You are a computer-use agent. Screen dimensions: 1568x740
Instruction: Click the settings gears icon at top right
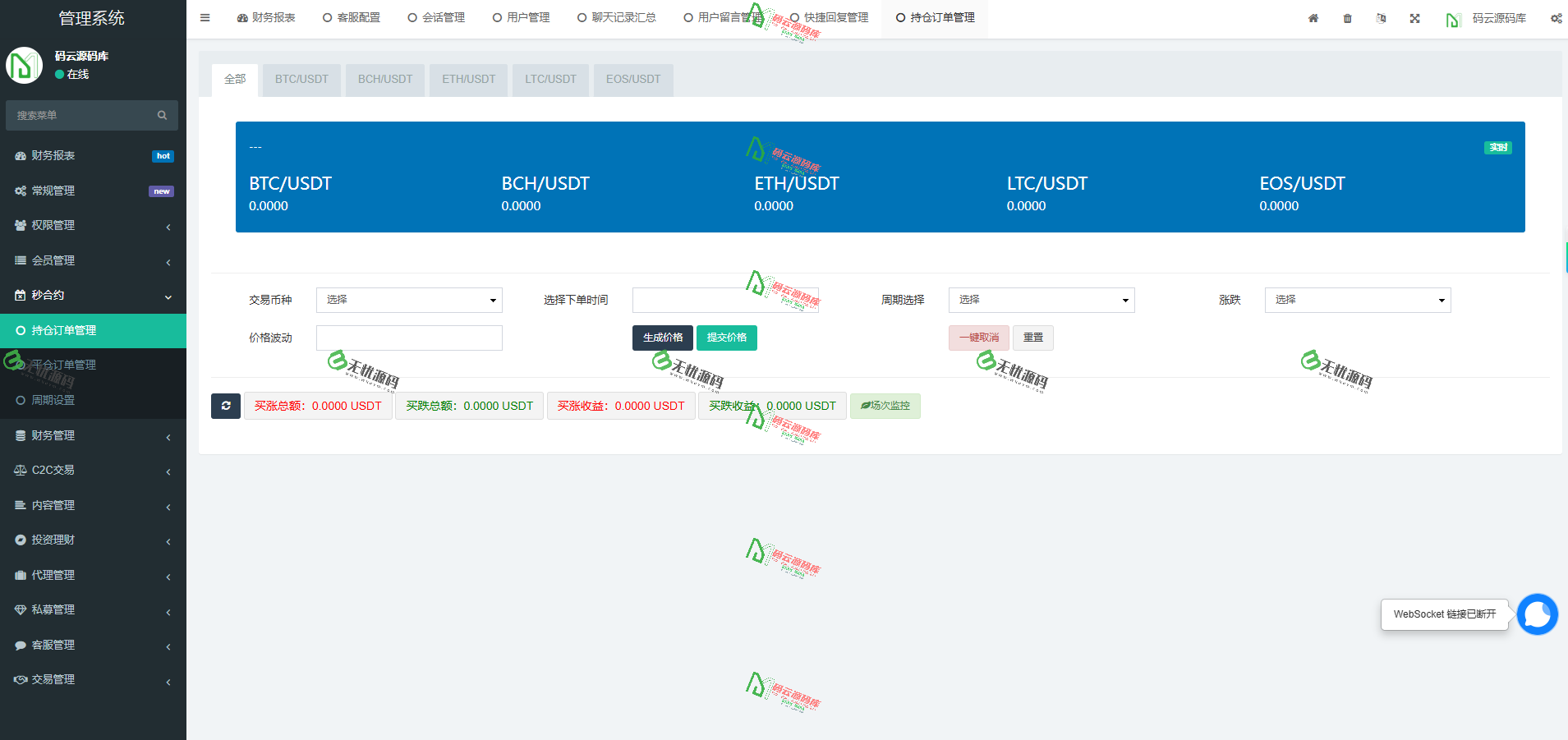1556,17
